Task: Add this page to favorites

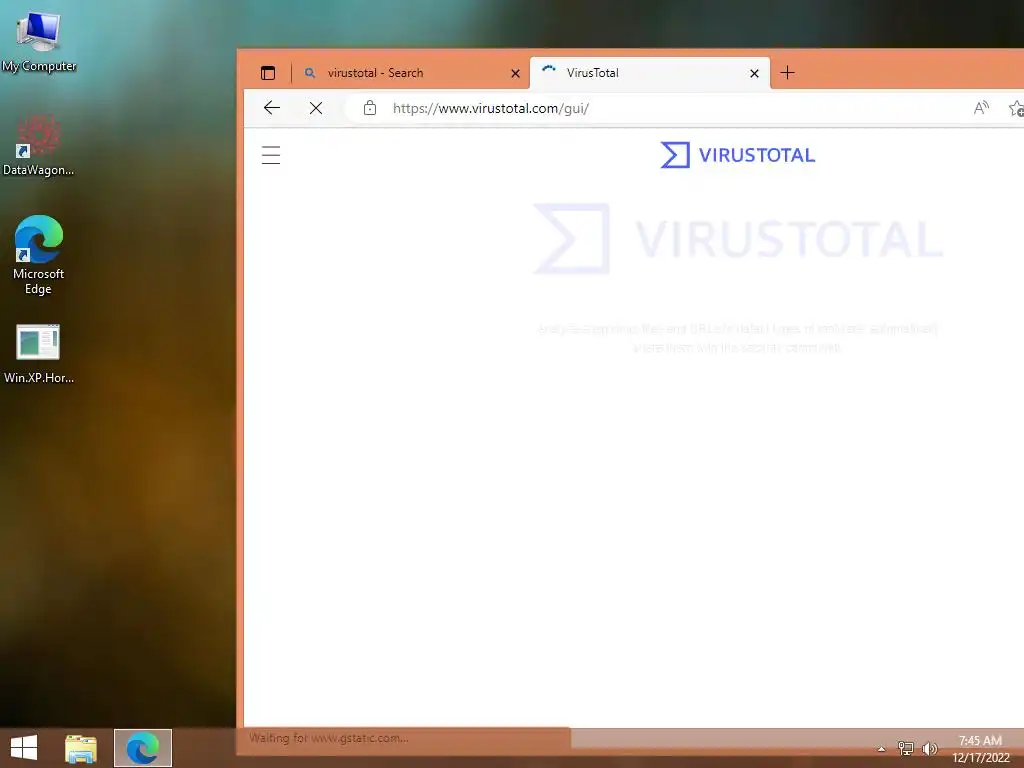Action: click(x=1016, y=108)
